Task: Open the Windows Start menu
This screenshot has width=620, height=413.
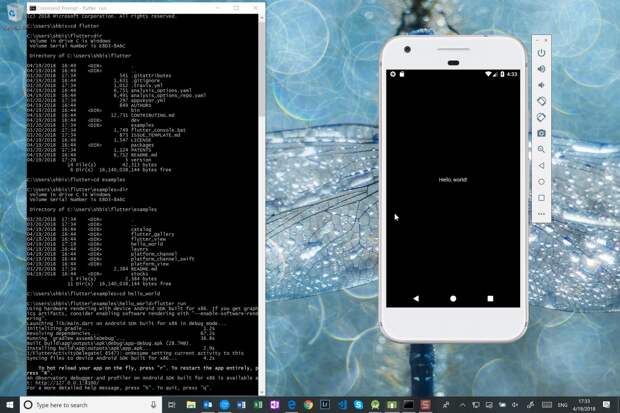Action: point(10,405)
